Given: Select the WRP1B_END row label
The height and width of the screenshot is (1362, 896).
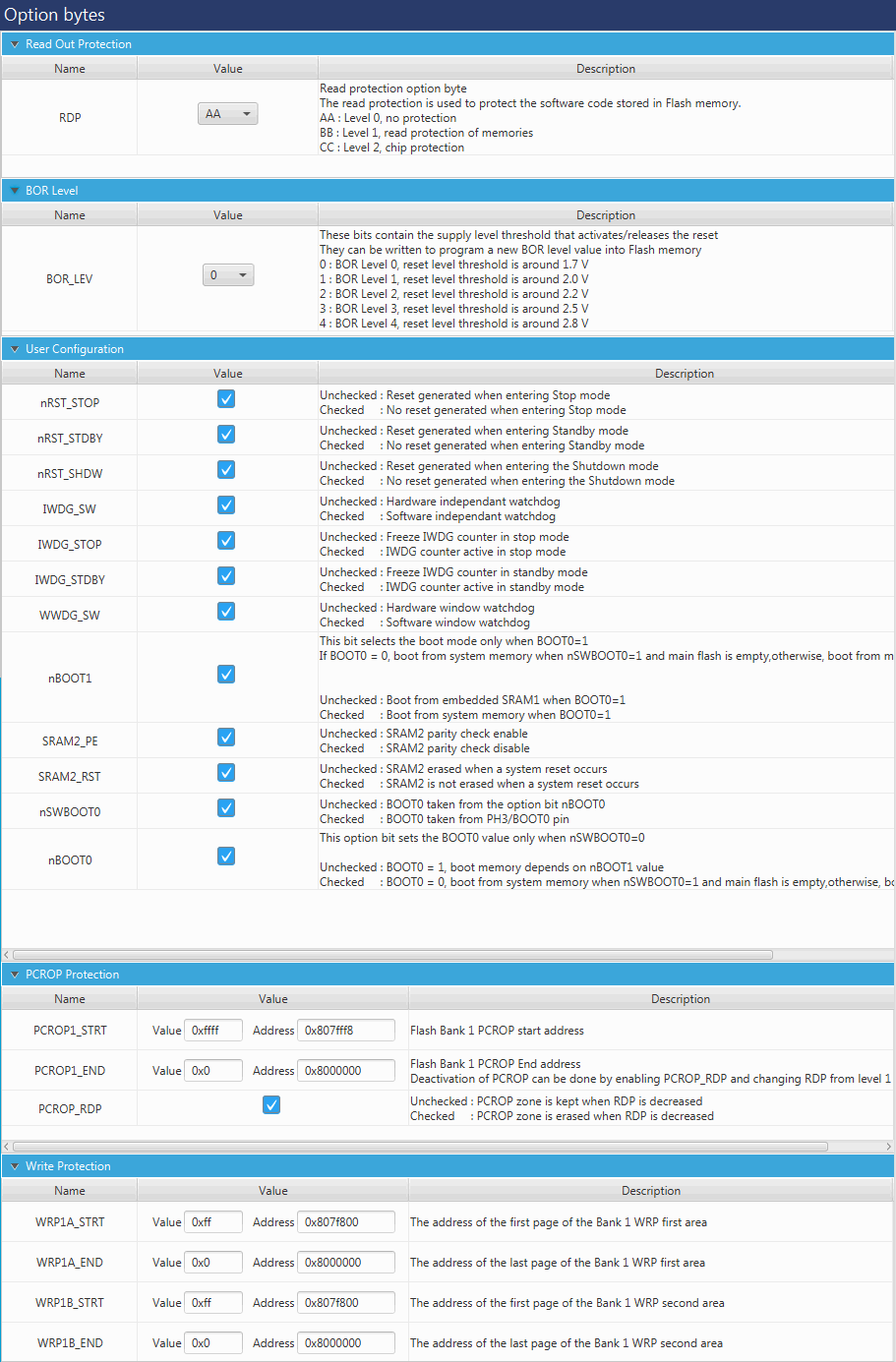Looking at the screenshot, I should click(x=70, y=1343).
